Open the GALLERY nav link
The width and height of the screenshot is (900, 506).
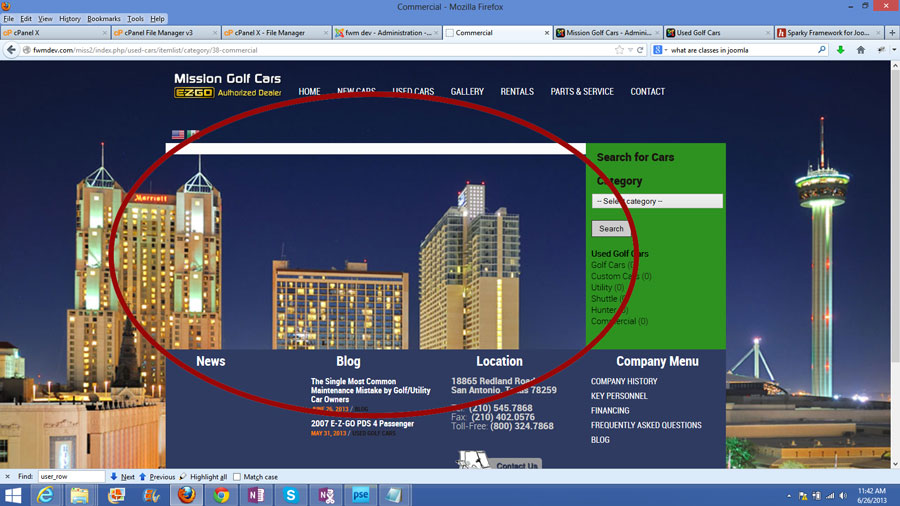[x=467, y=91]
